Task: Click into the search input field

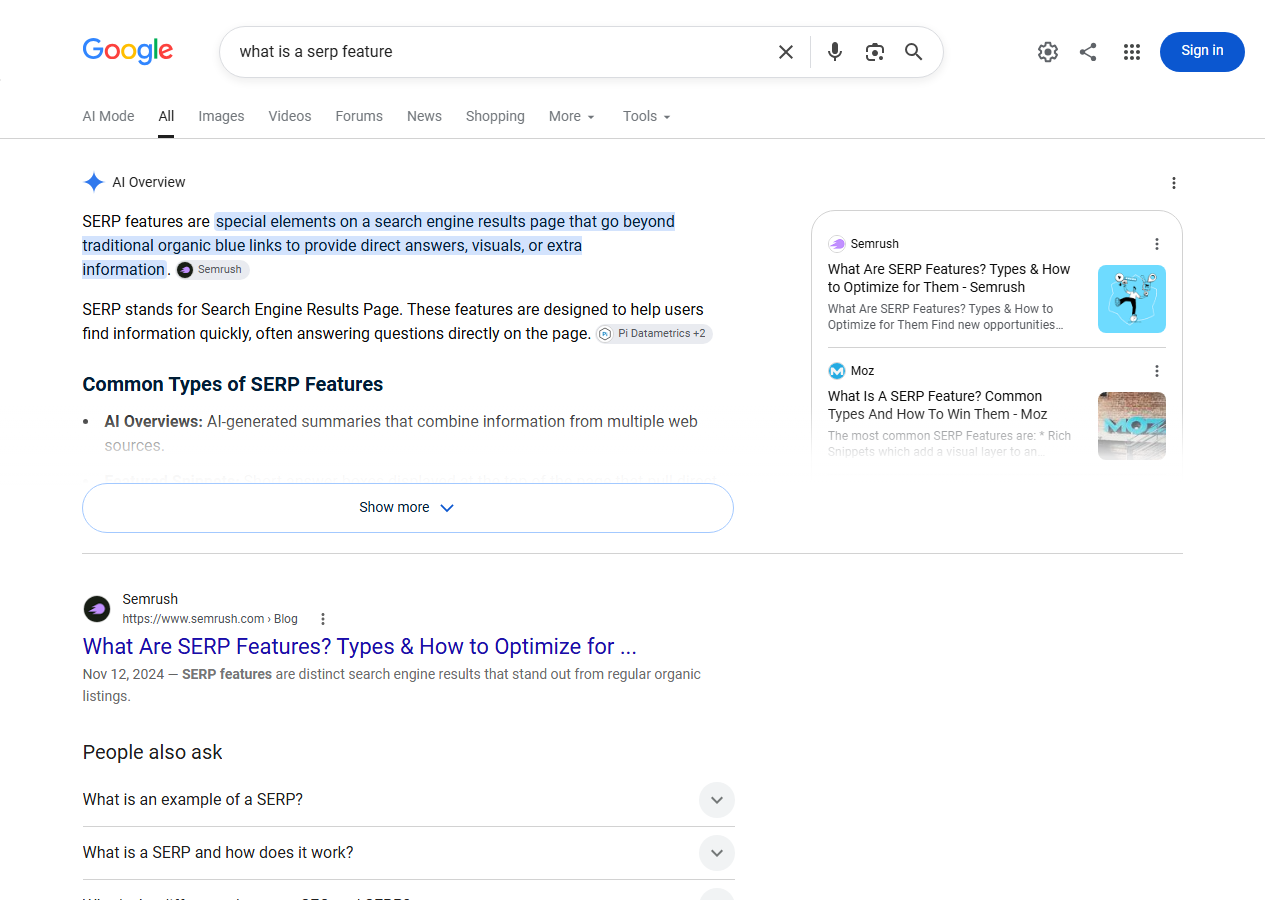Action: pyautogui.click(x=500, y=52)
